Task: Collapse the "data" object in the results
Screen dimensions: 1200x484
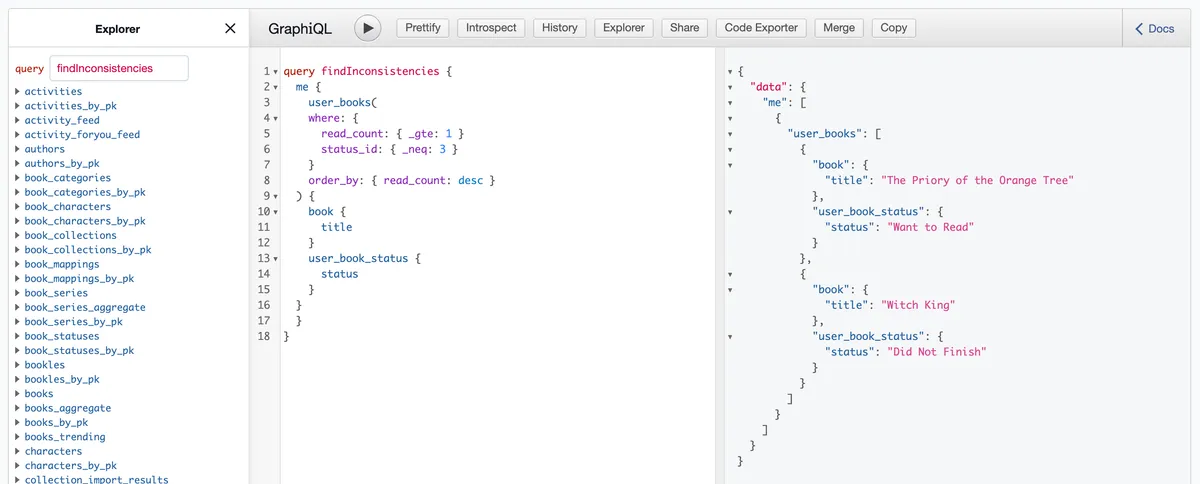Action: click(x=731, y=87)
